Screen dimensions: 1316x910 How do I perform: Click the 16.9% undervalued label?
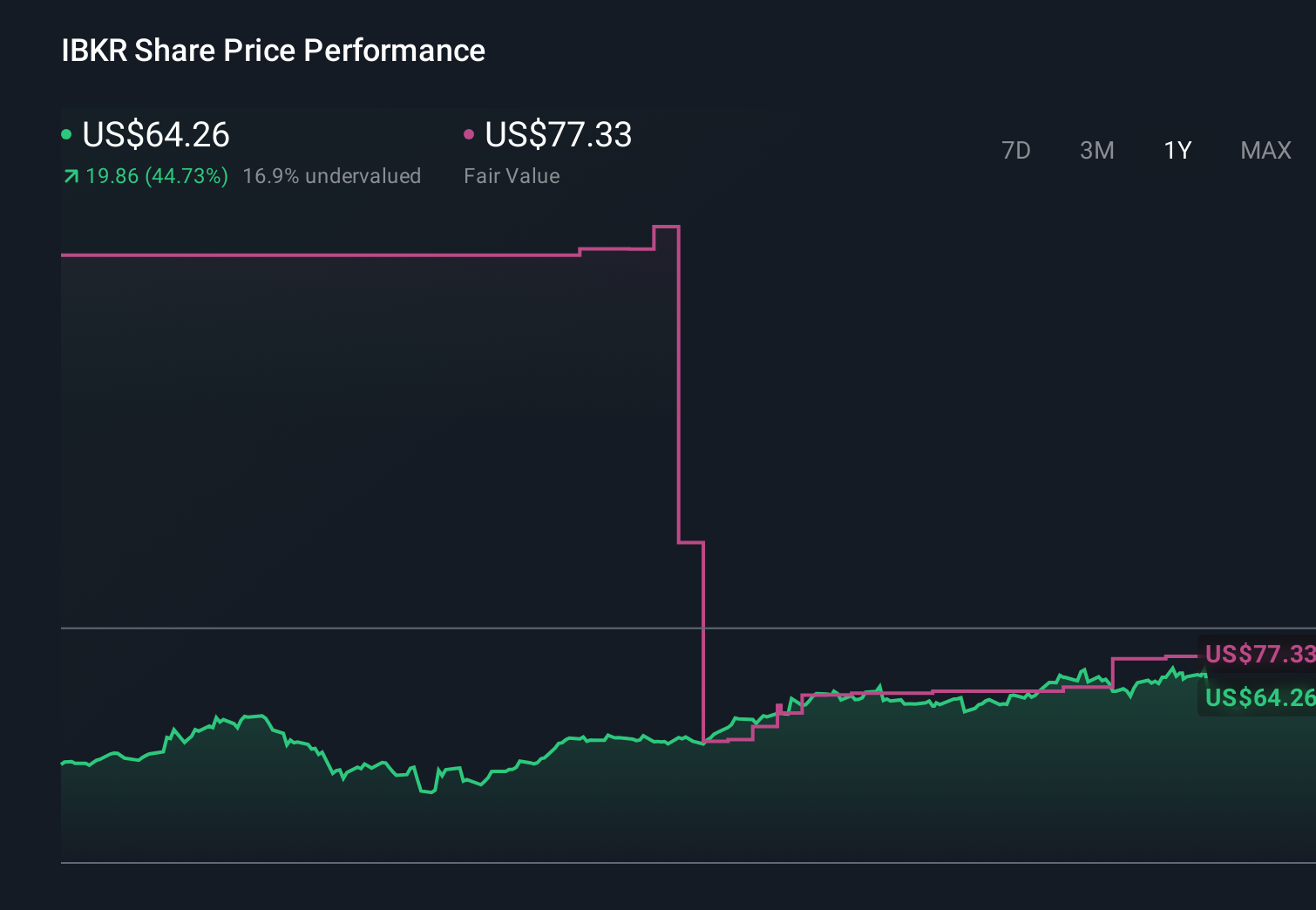click(x=331, y=175)
